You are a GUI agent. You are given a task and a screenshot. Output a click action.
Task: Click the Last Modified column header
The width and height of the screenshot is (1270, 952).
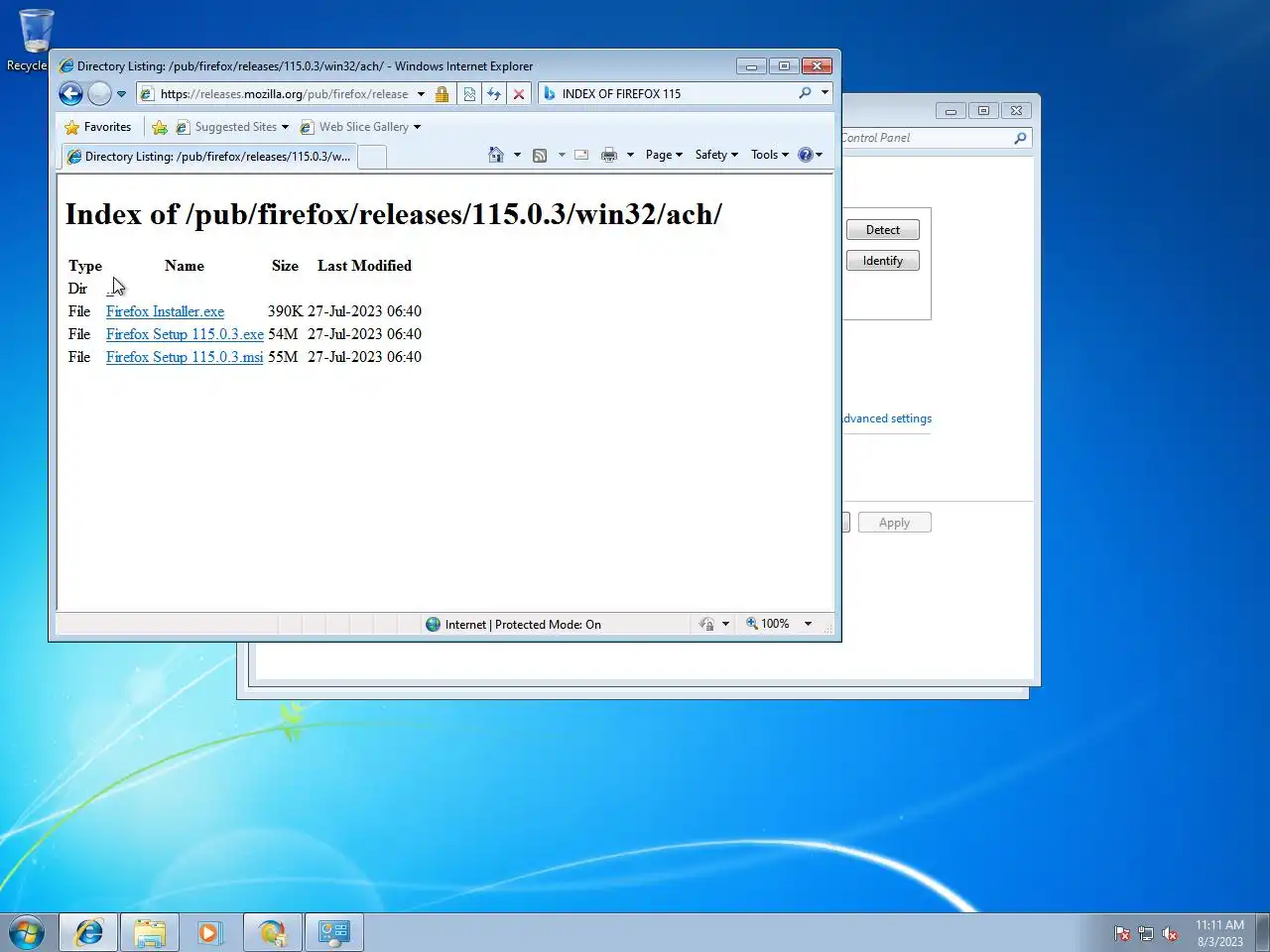pos(364,266)
